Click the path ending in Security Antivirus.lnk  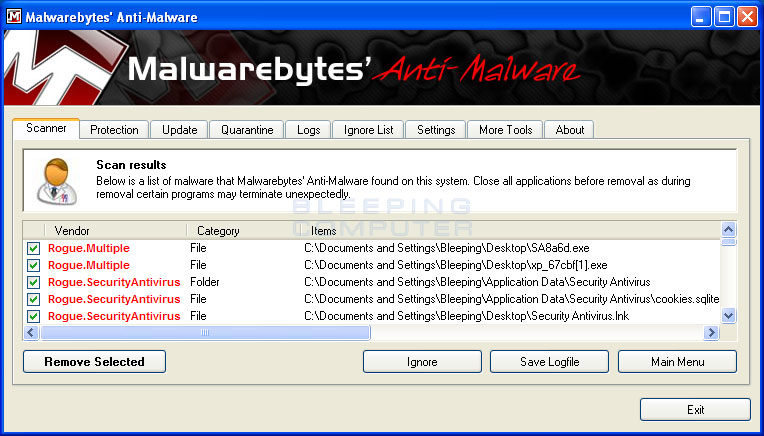tap(467, 317)
